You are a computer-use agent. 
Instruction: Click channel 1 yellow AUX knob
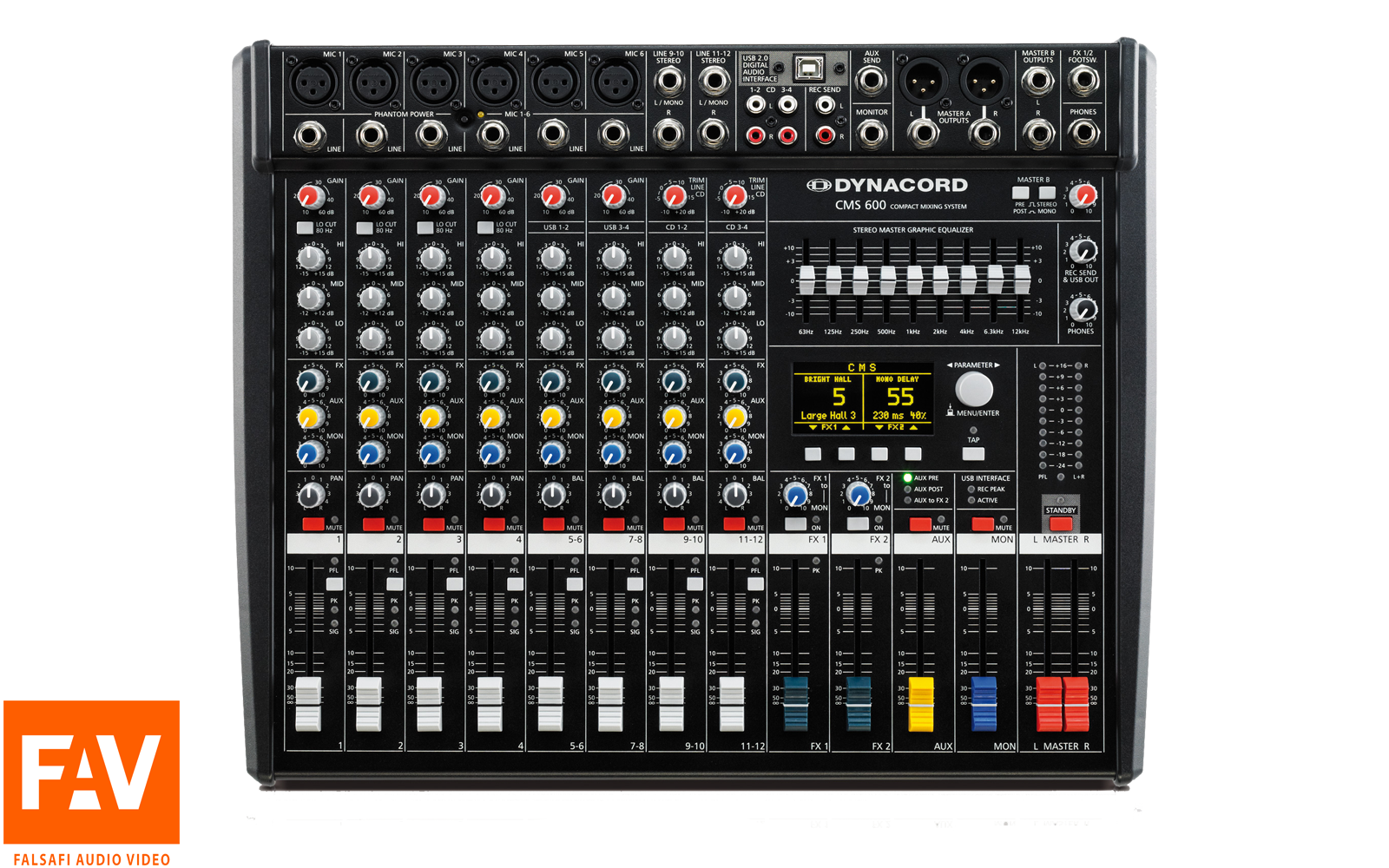point(310,418)
